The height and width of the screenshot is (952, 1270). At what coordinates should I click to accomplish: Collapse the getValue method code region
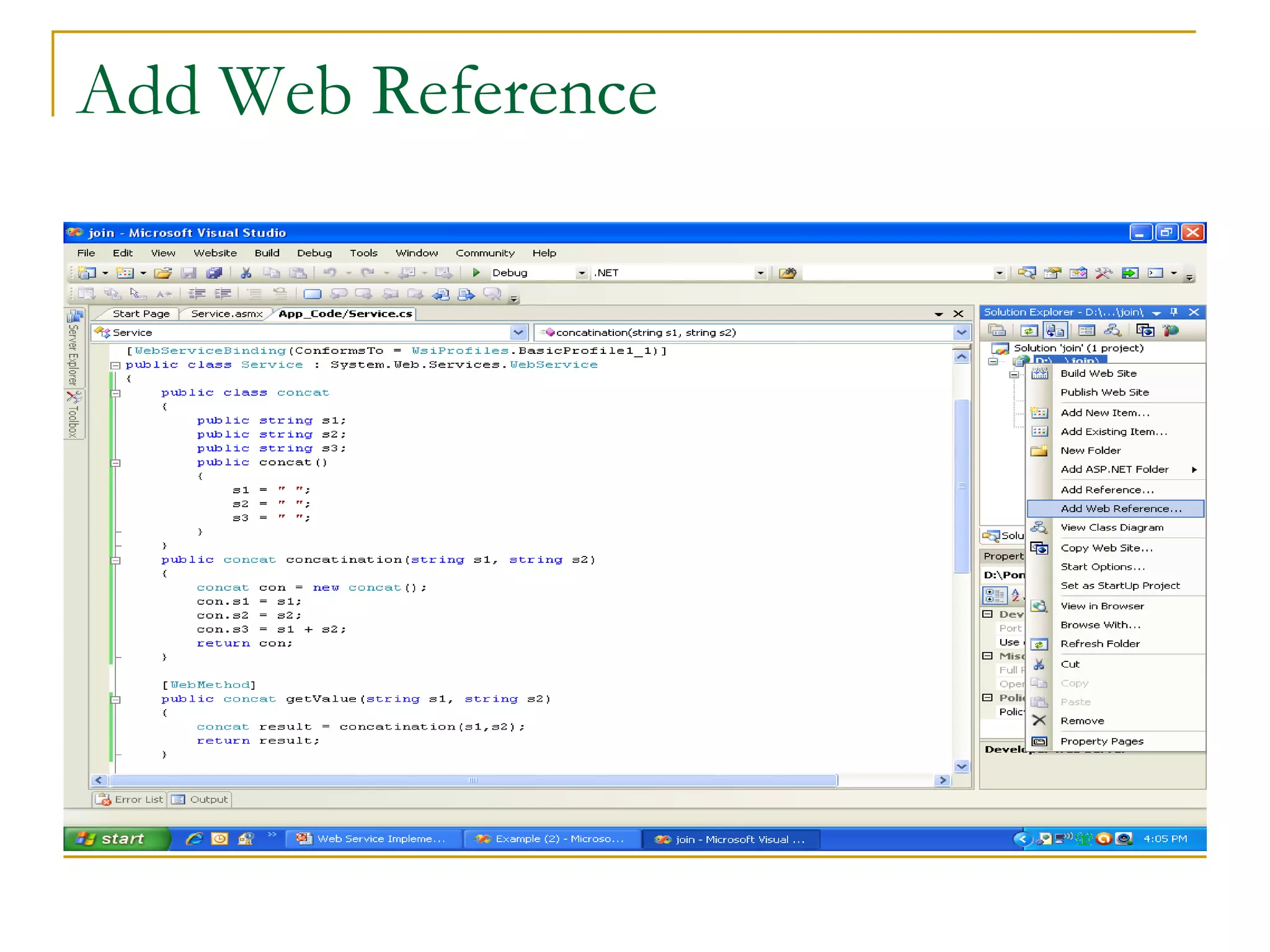(x=115, y=700)
